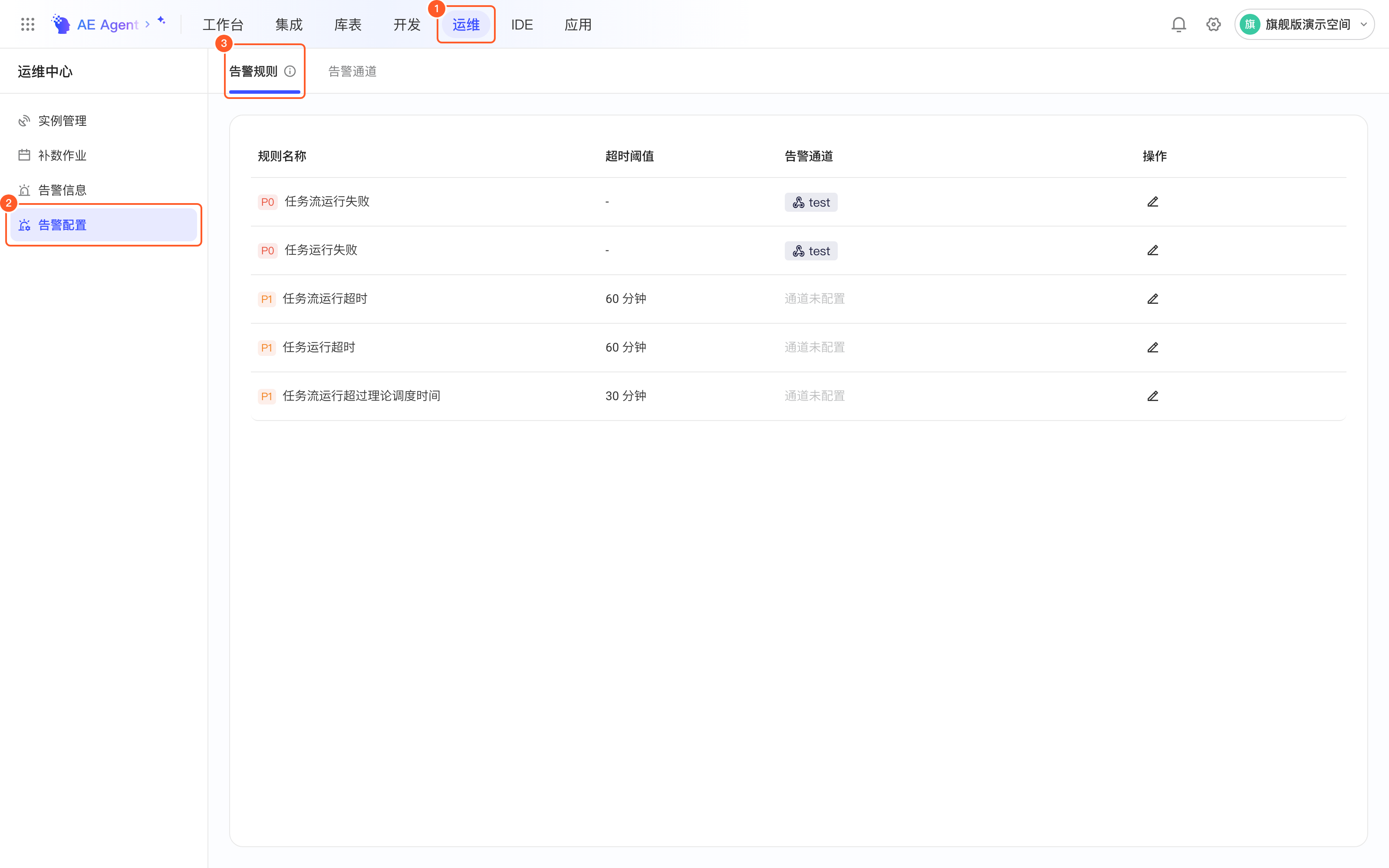
Task: Switch to the 告警规则 tab
Action: (x=253, y=71)
